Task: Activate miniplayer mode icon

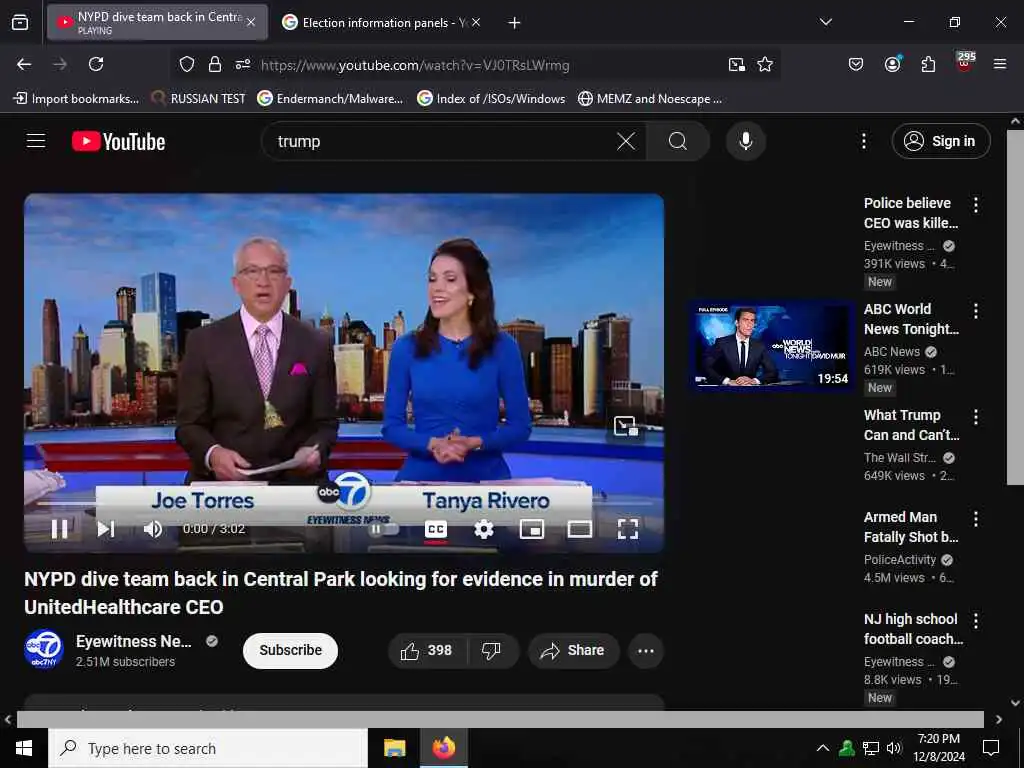Action: point(532,529)
